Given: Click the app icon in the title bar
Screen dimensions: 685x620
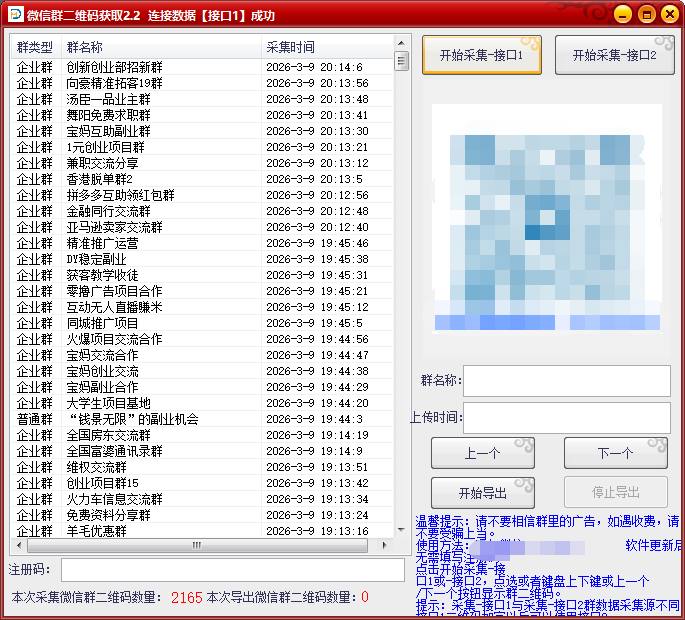Looking at the screenshot, I should (x=14, y=15).
